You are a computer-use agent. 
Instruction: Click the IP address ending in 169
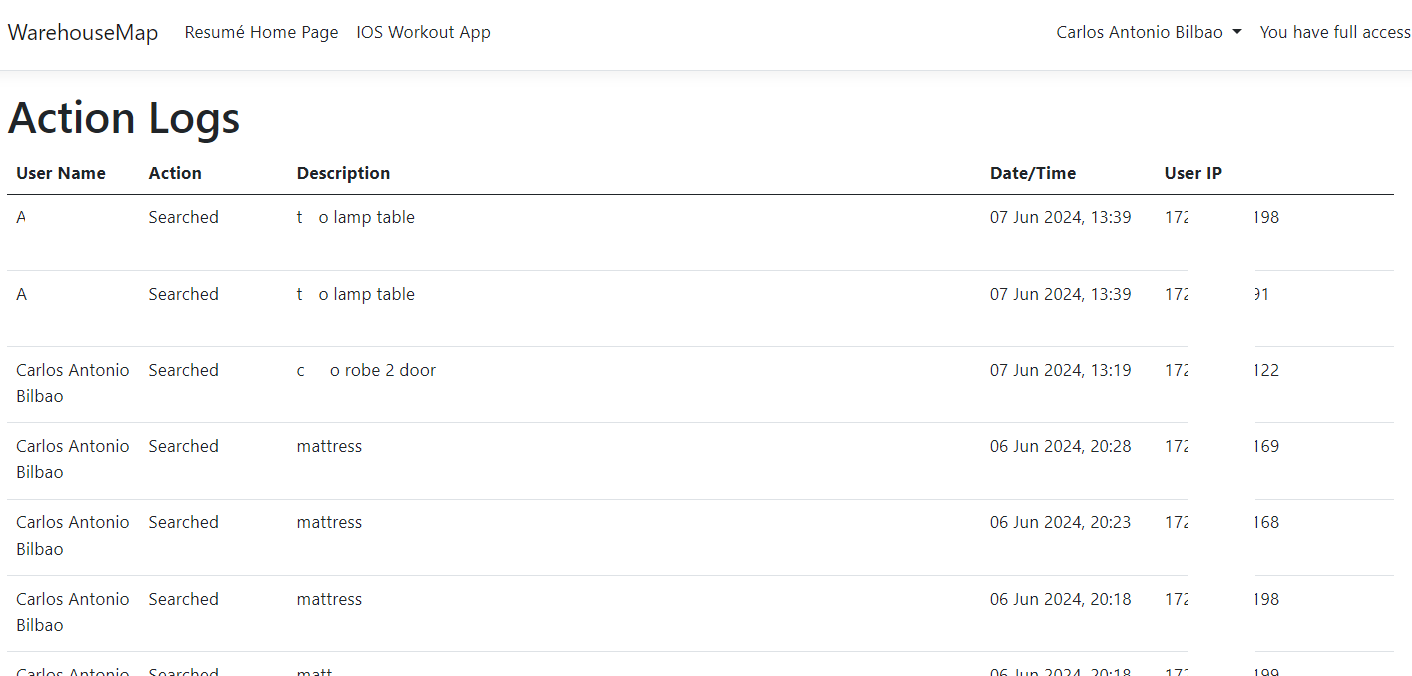point(1222,446)
